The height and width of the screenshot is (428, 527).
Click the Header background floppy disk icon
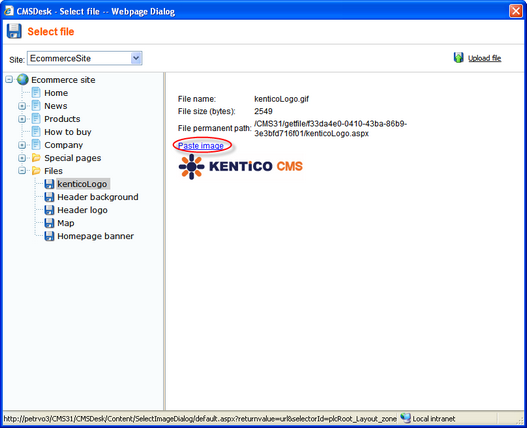[49, 197]
